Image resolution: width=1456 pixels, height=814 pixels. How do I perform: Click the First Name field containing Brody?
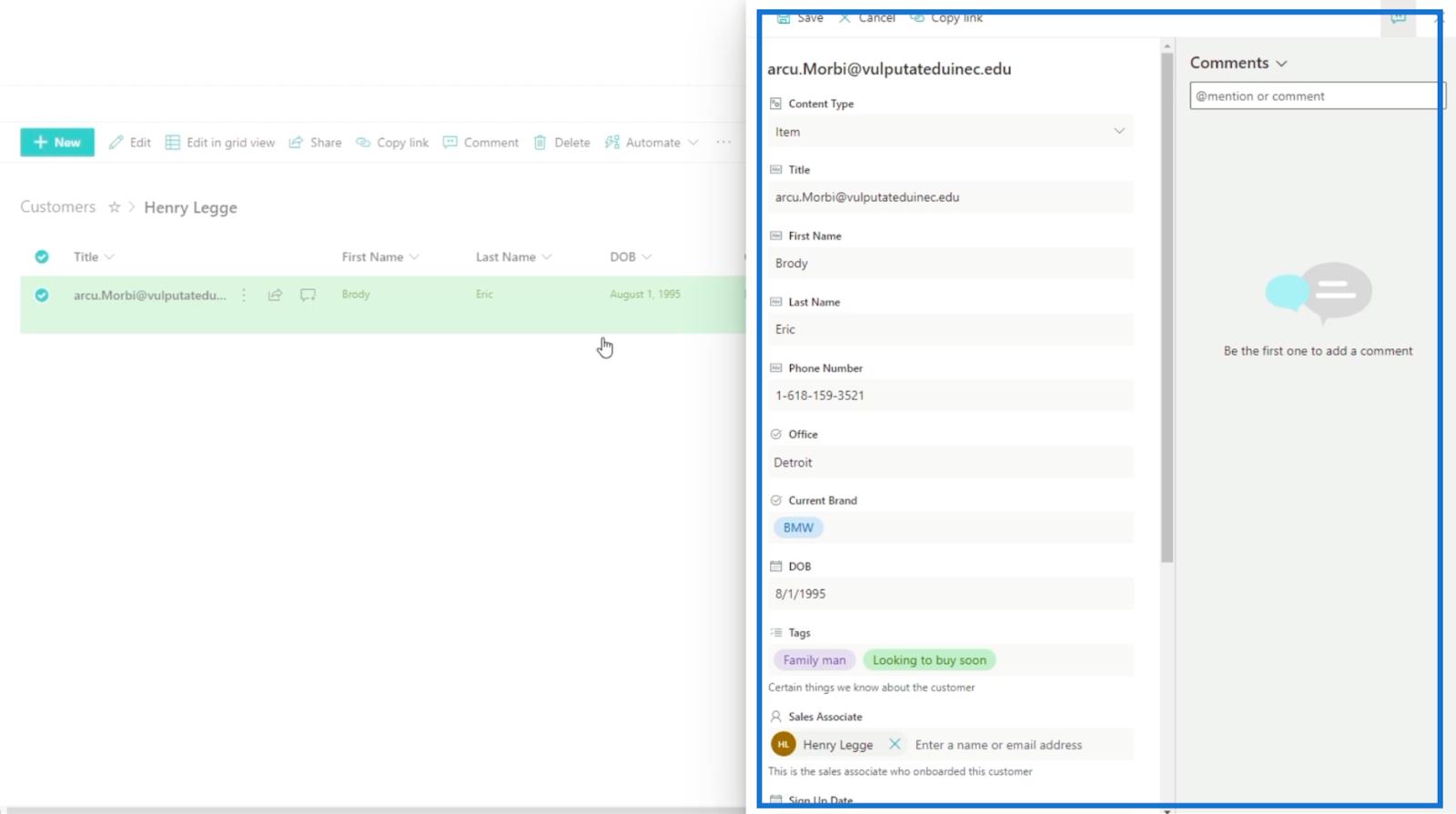click(951, 264)
